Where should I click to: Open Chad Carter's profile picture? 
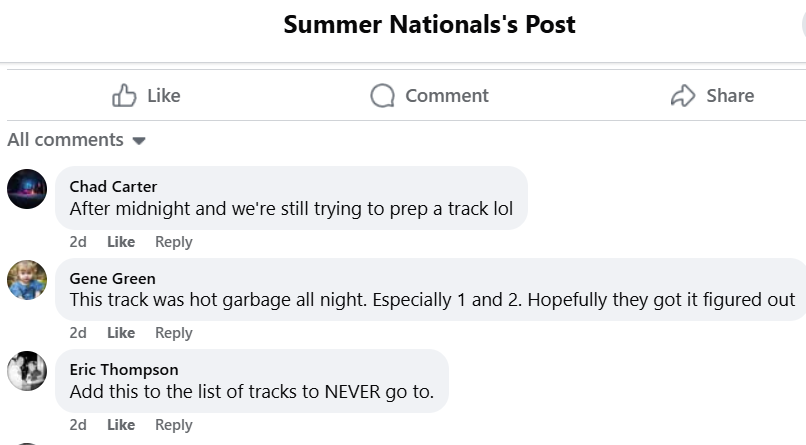27,188
